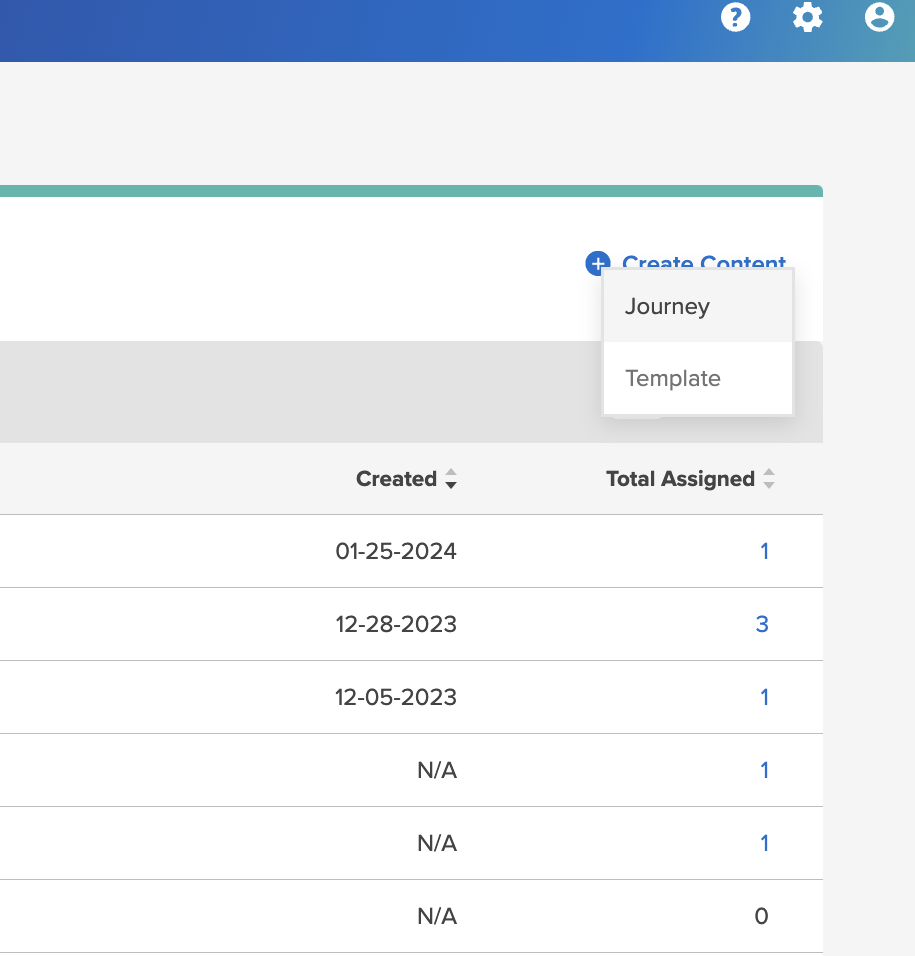Open total assigned link 3 for 12-28-2023
Image resolution: width=915 pixels, height=956 pixels.
click(x=762, y=624)
